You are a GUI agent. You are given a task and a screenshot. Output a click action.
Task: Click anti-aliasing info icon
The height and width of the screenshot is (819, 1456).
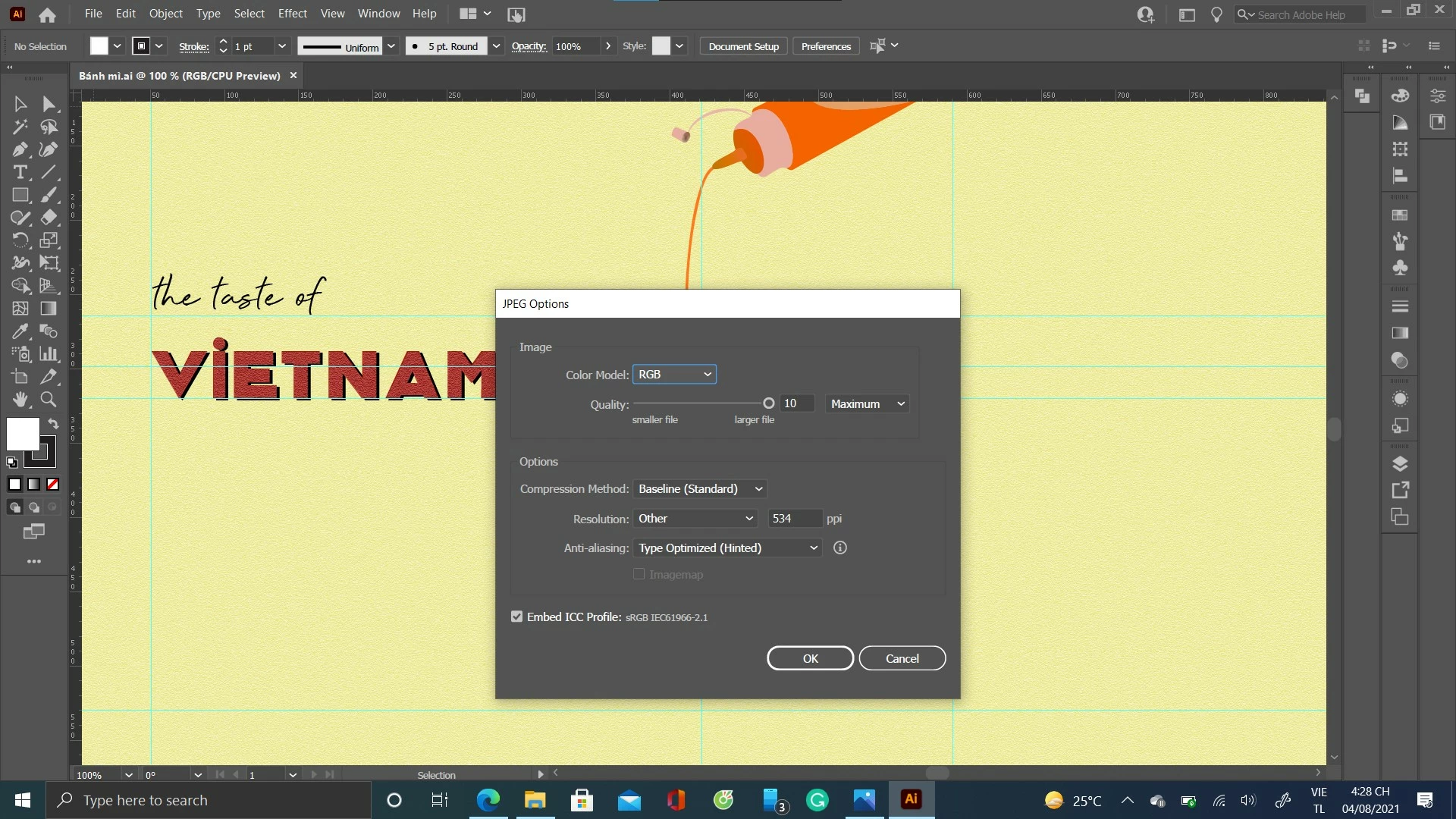[x=839, y=548]
